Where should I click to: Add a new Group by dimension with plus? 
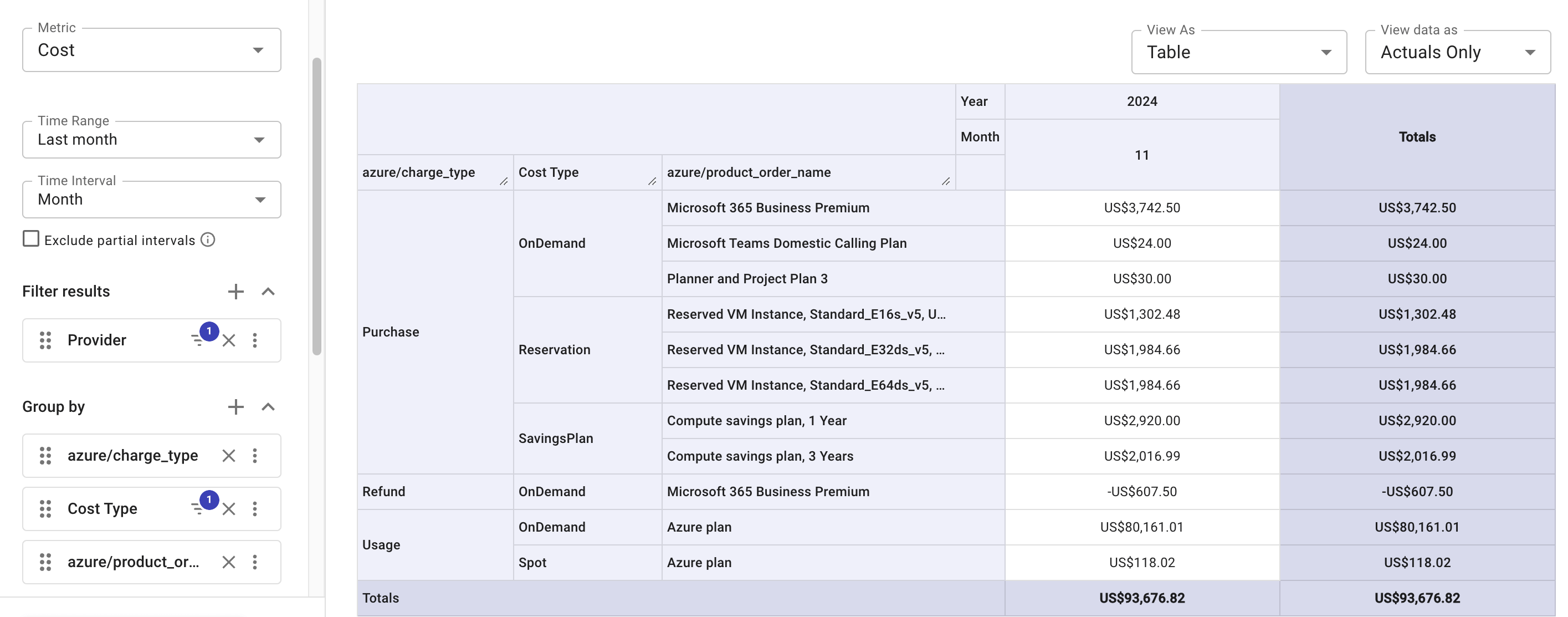click(236, 407)
